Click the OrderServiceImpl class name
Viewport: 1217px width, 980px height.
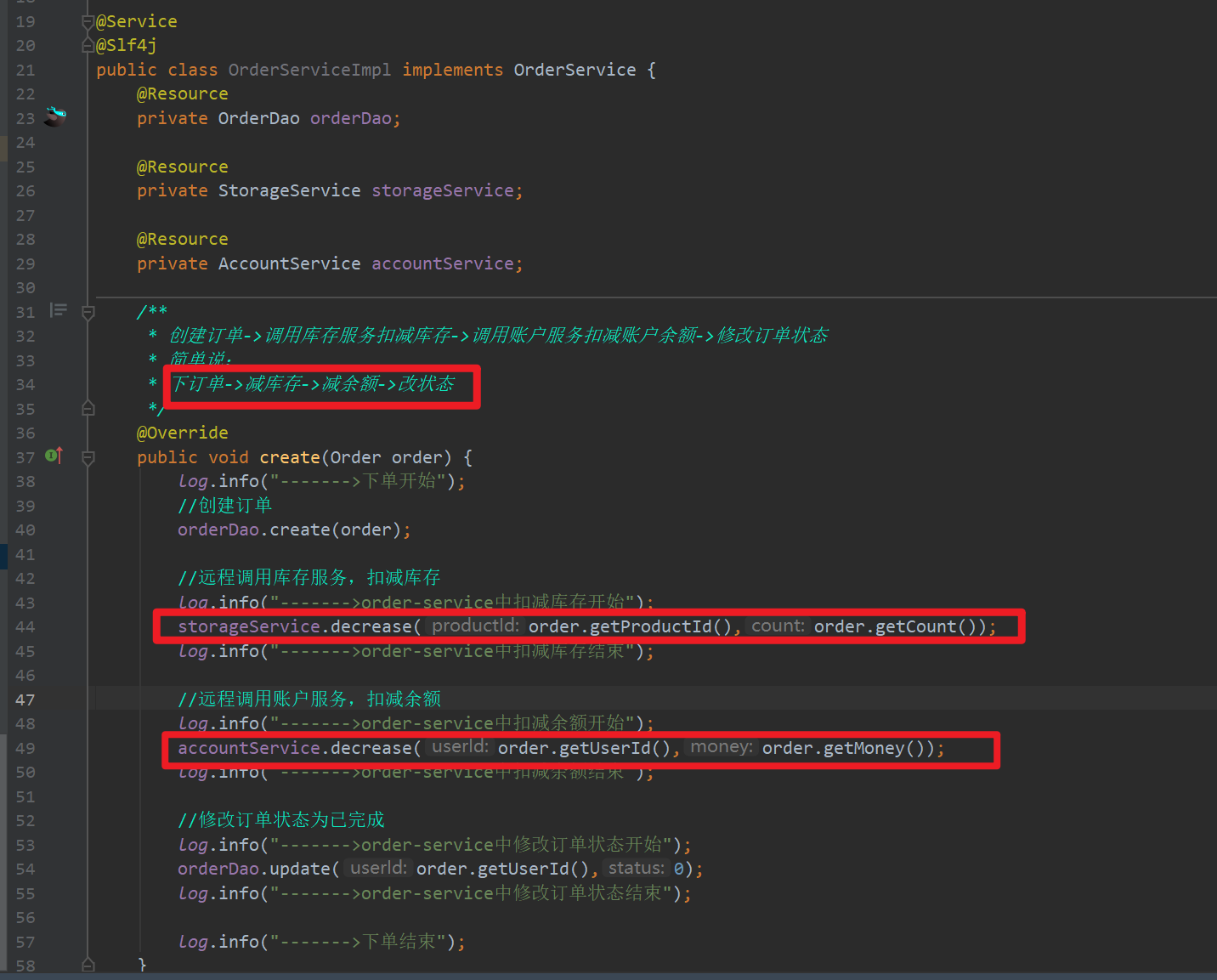pos(309,70)
